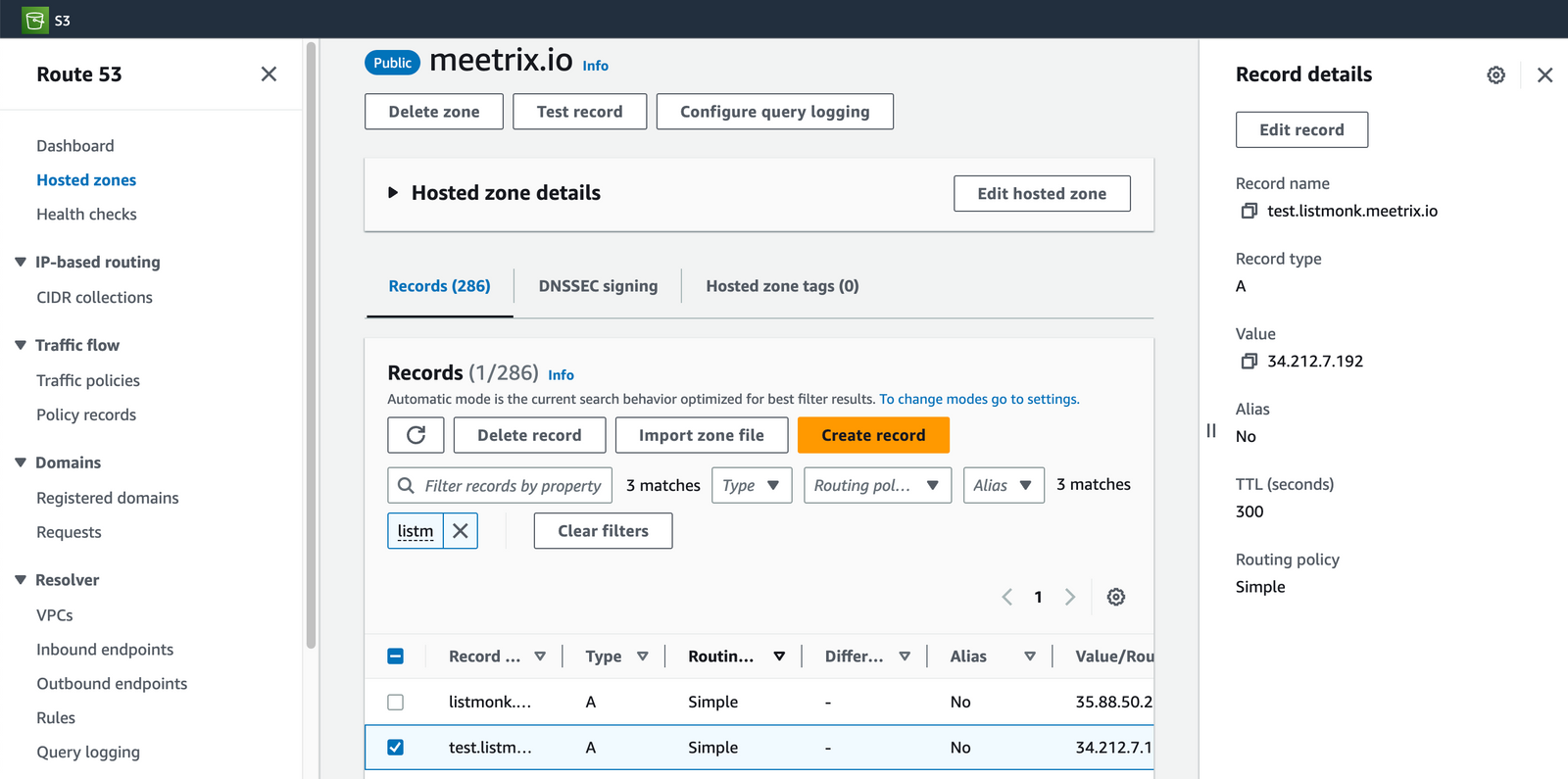
Task: Click Configure query logging button
Action: [774, 112]
